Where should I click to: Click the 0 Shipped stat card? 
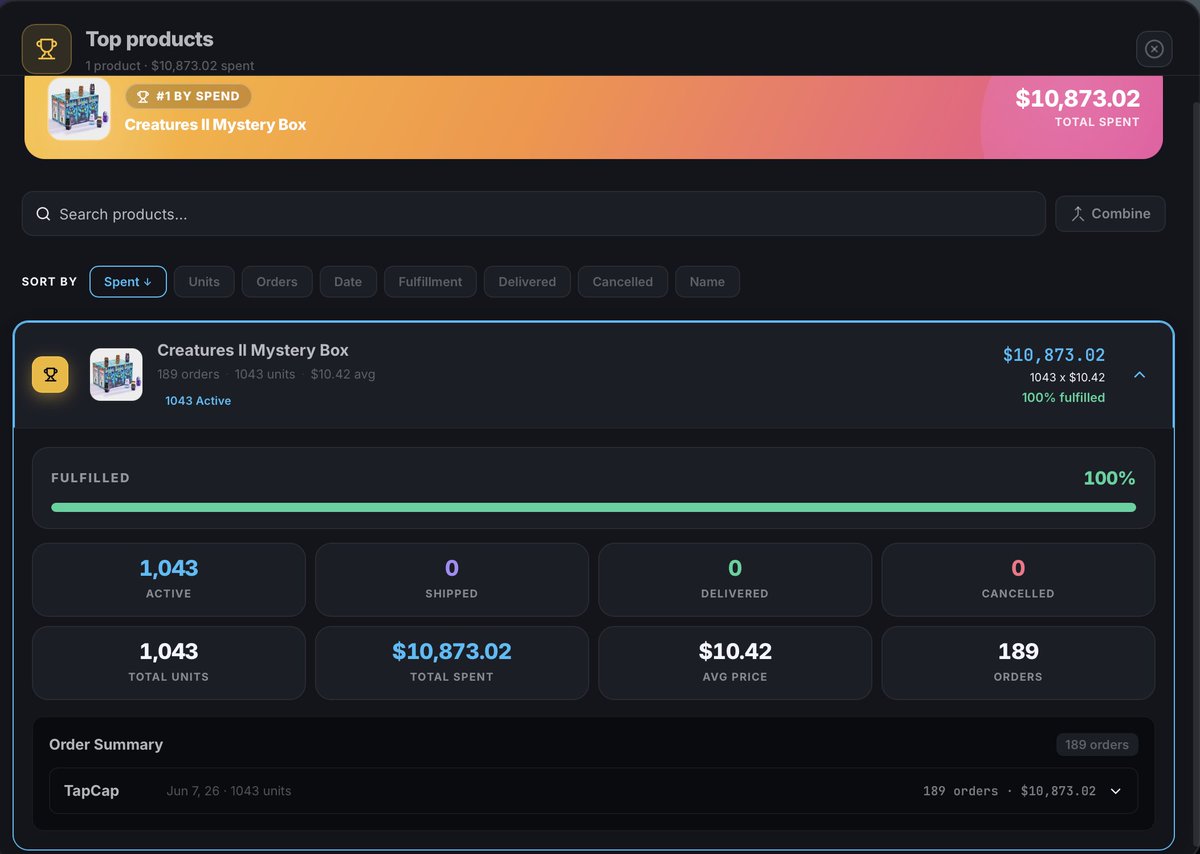click(452, 580)
